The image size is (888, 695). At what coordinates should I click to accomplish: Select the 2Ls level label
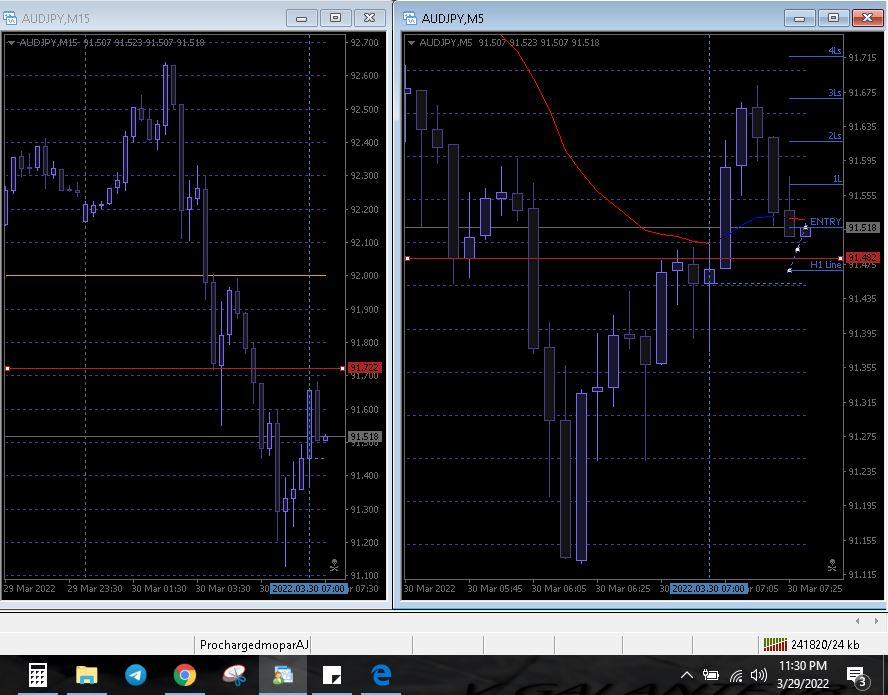835,135
